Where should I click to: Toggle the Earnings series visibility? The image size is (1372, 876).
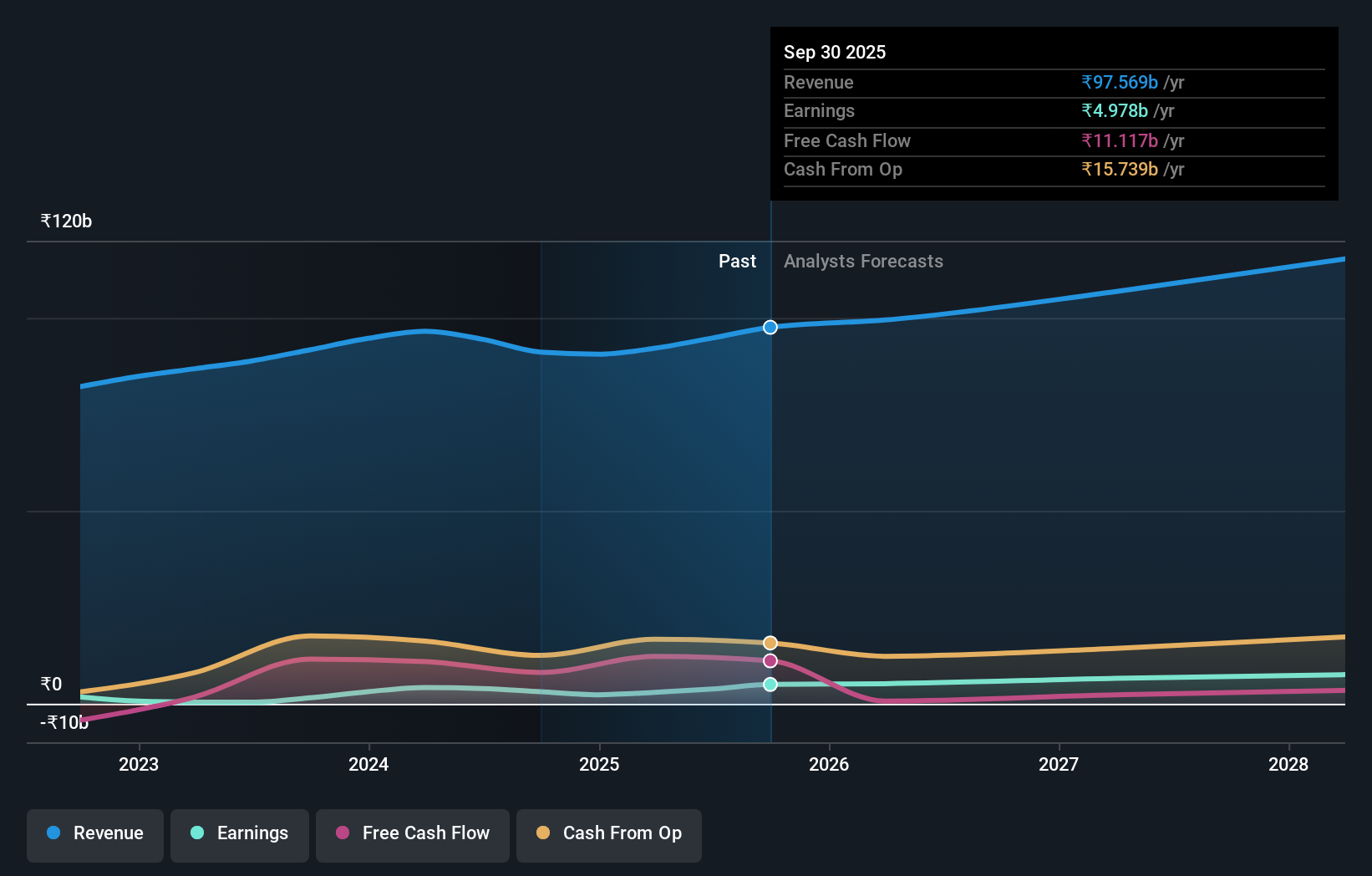(240, 833)
